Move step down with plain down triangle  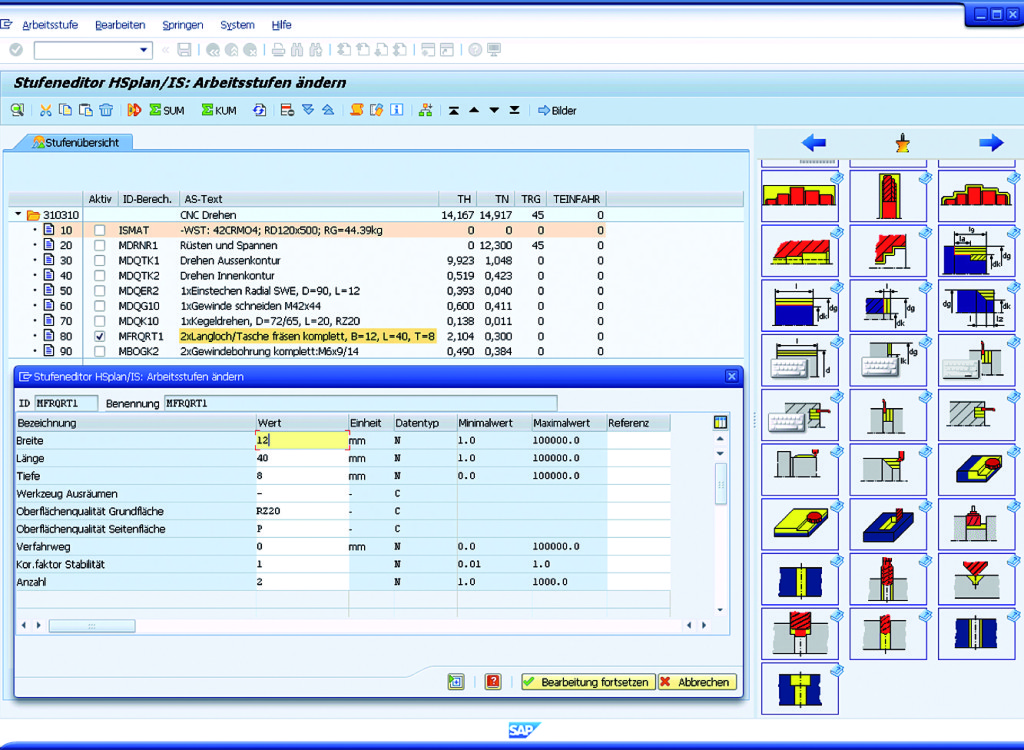[x=494, y=110]
